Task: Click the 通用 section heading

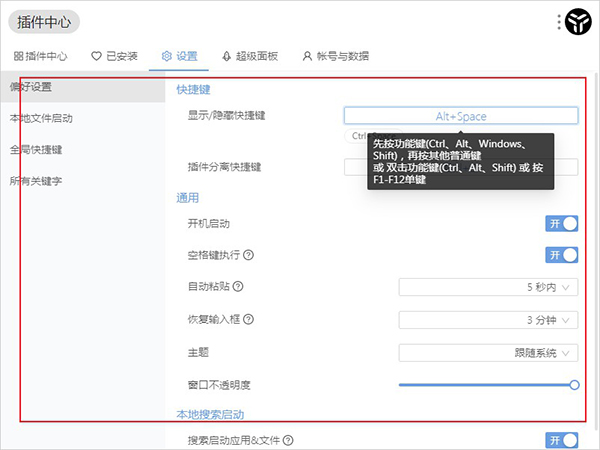Action: [188, 198]
